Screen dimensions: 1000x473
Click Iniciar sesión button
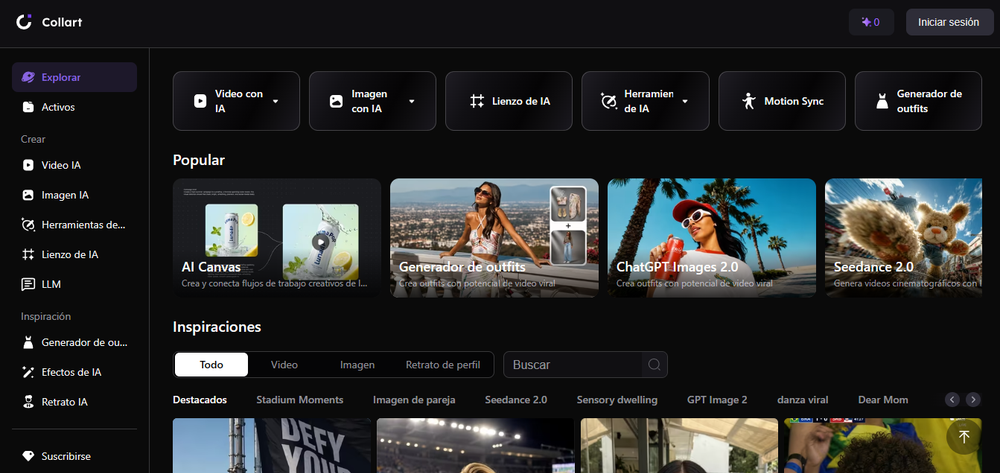pos(949,22)
